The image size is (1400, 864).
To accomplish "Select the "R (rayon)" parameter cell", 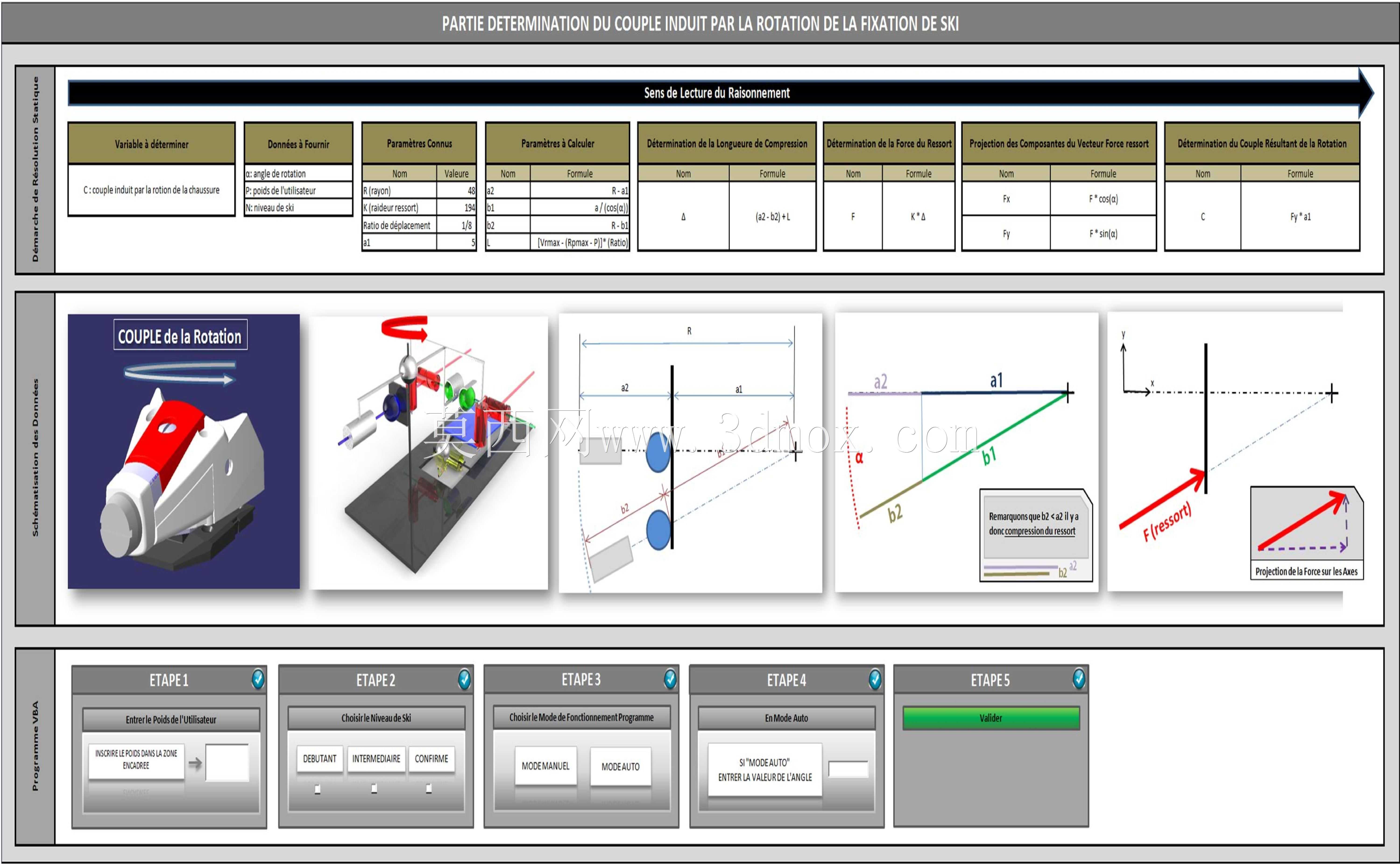I will (x=399, y=190).
